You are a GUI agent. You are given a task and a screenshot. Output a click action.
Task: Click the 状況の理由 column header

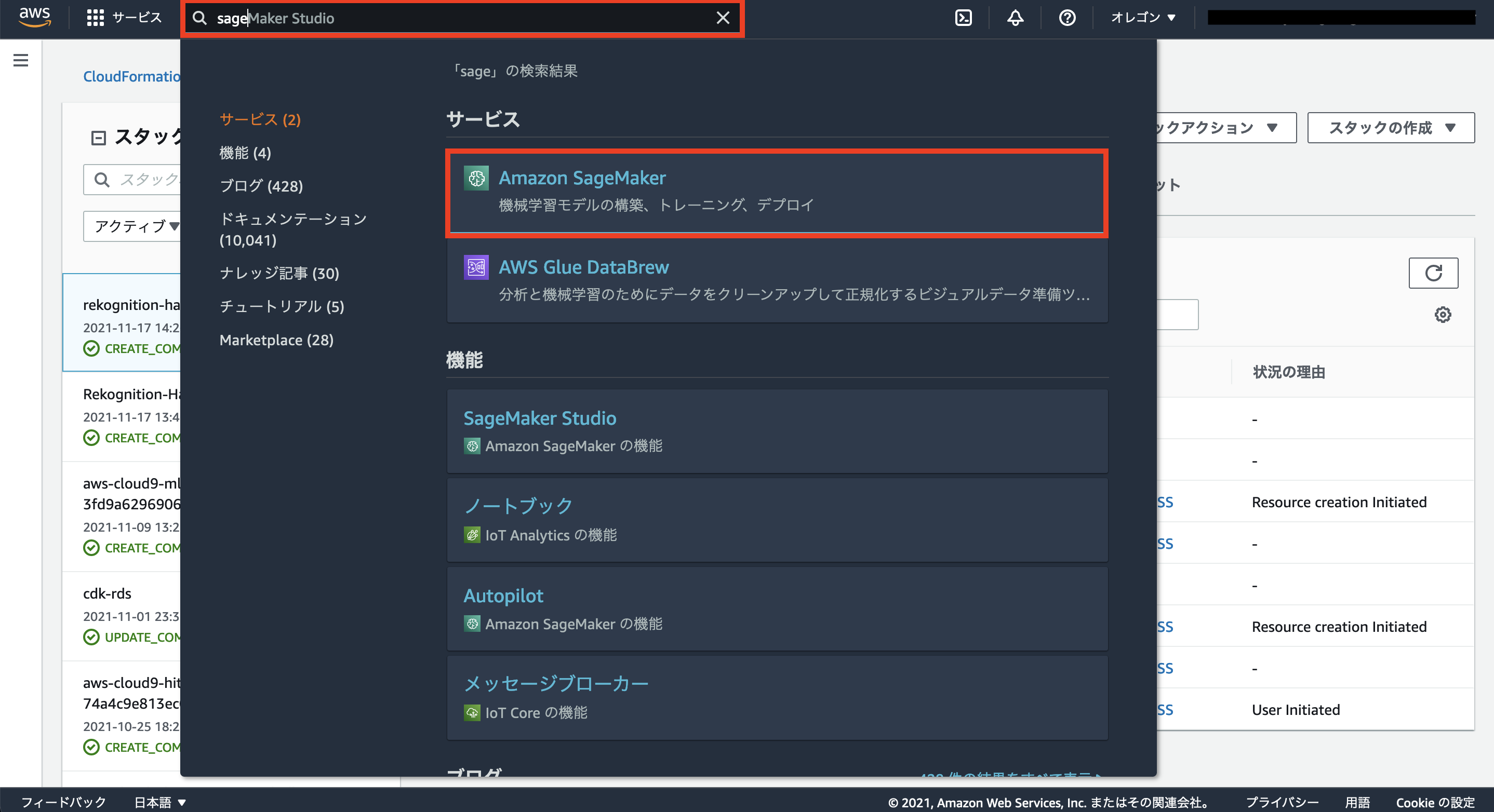pos(1289,372)
